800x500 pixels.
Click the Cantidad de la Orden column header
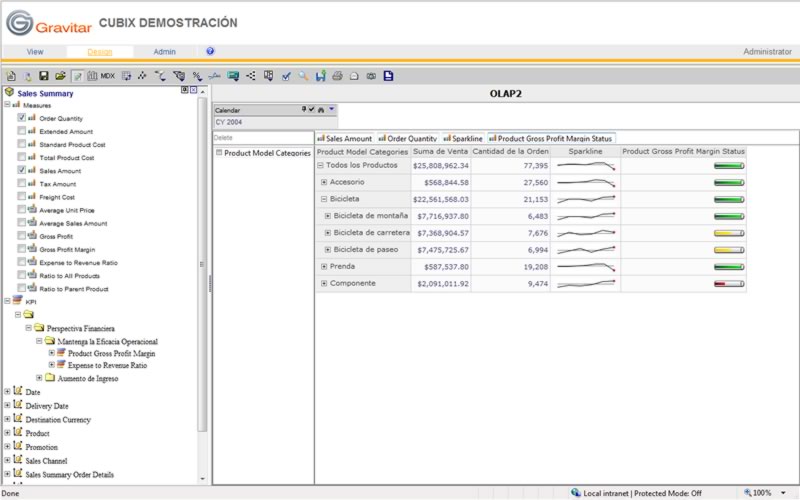(x=510, y=152)
